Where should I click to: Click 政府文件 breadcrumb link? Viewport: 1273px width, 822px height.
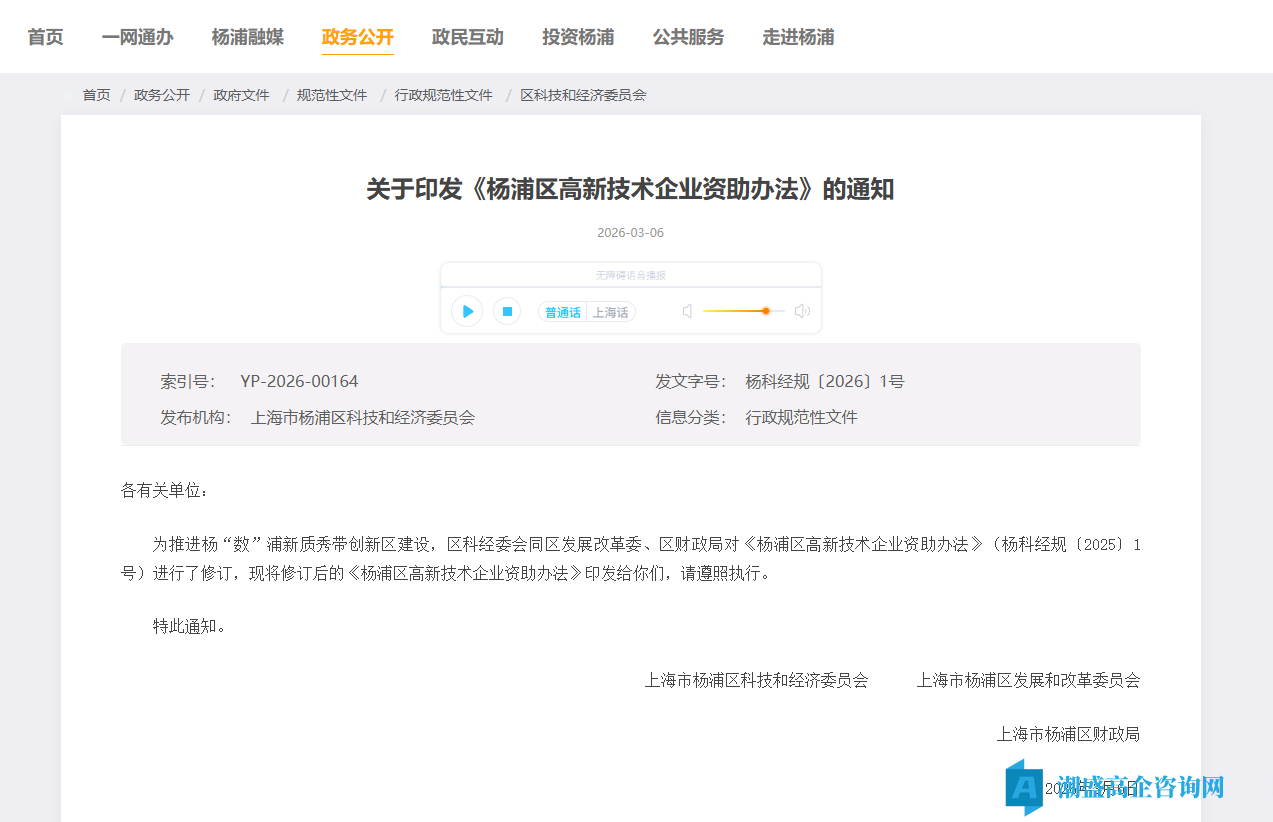tap(242, 95)
